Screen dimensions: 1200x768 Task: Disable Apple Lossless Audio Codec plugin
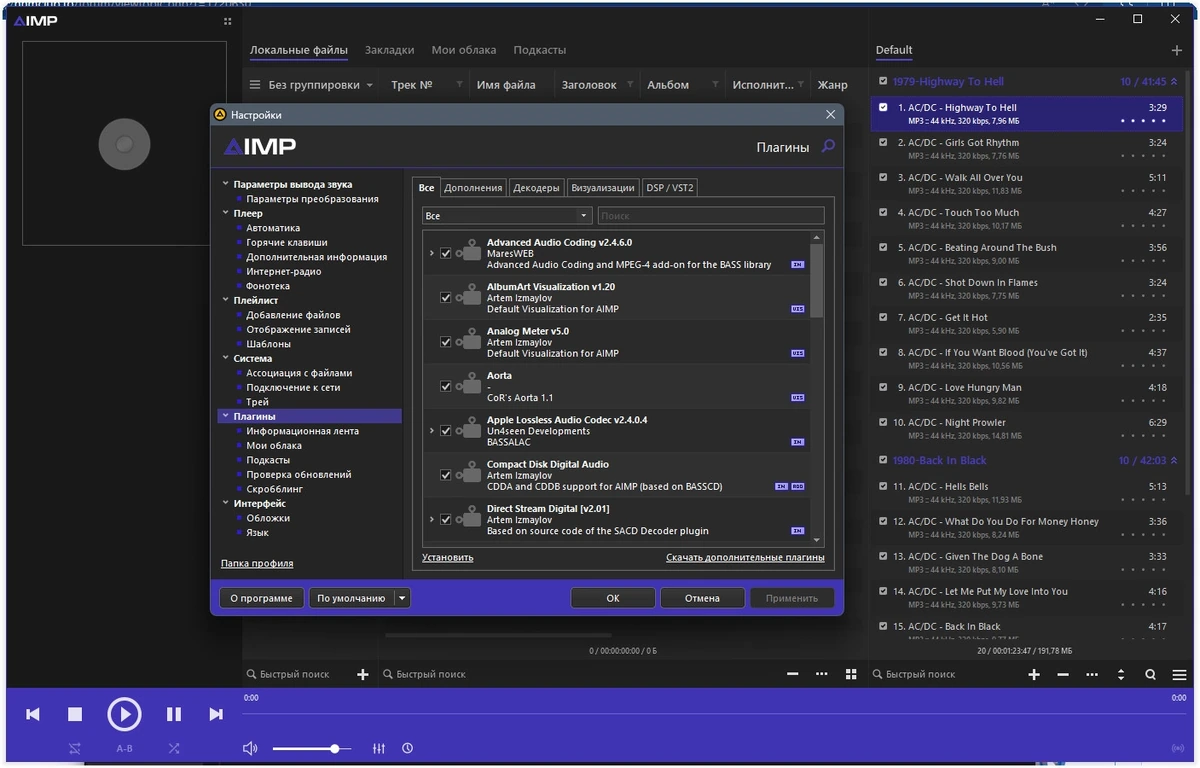(x=446, y=431)
